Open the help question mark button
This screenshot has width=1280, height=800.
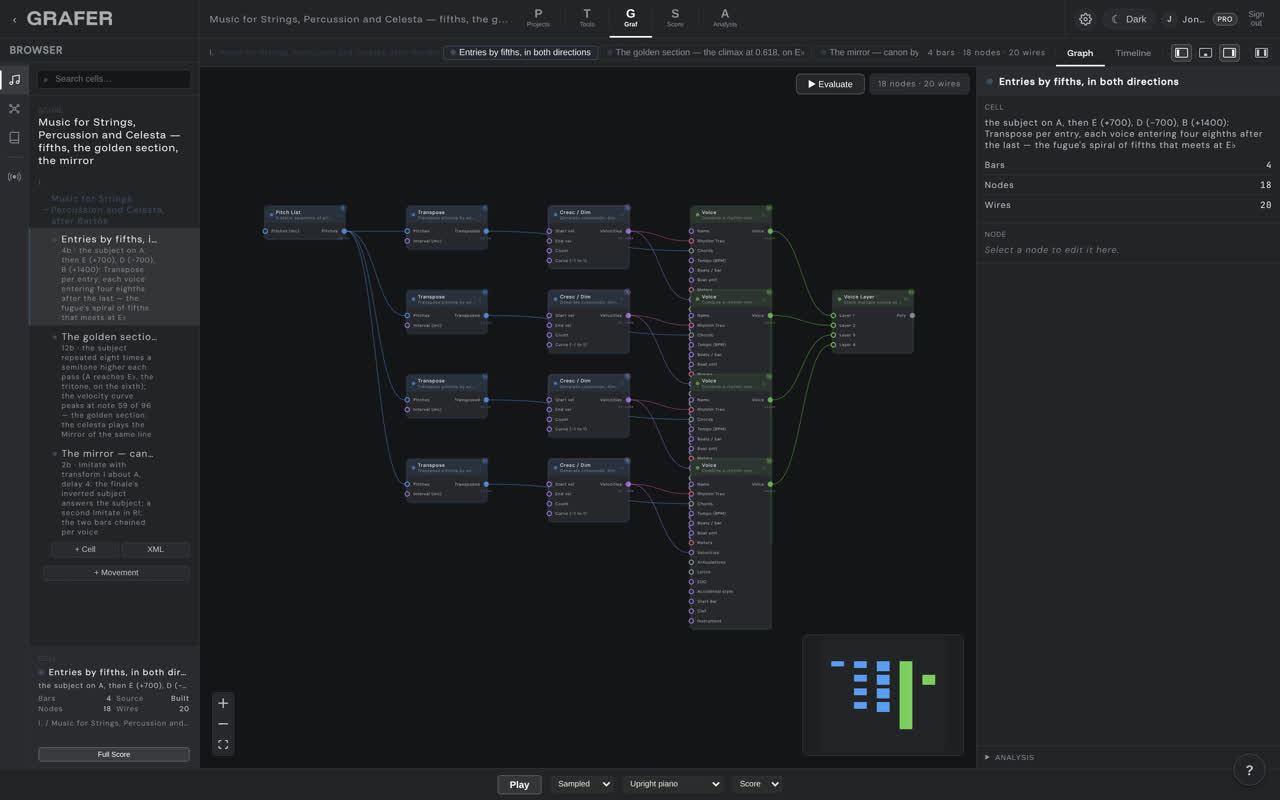pyautogui.click(x=1249, y=770)
